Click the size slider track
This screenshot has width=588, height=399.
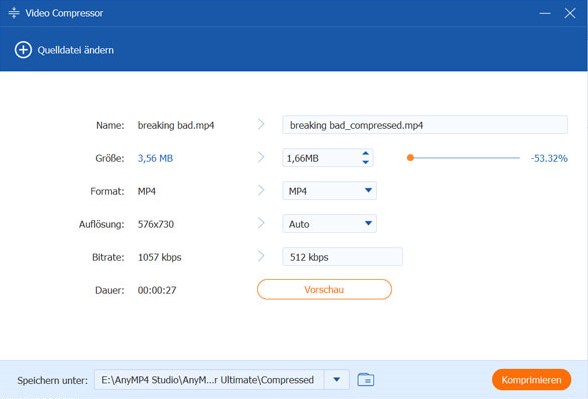pyautogui.click(x=464, y=158)
